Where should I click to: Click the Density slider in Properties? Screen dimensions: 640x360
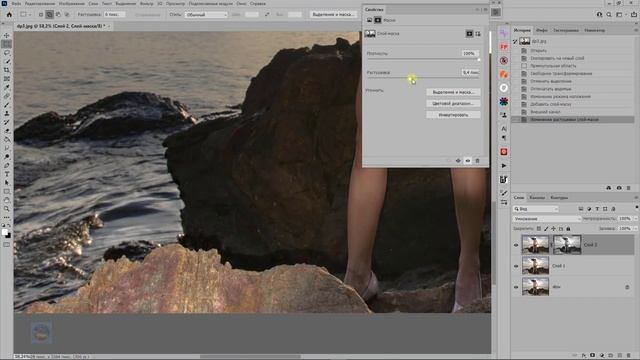[423, 60]
